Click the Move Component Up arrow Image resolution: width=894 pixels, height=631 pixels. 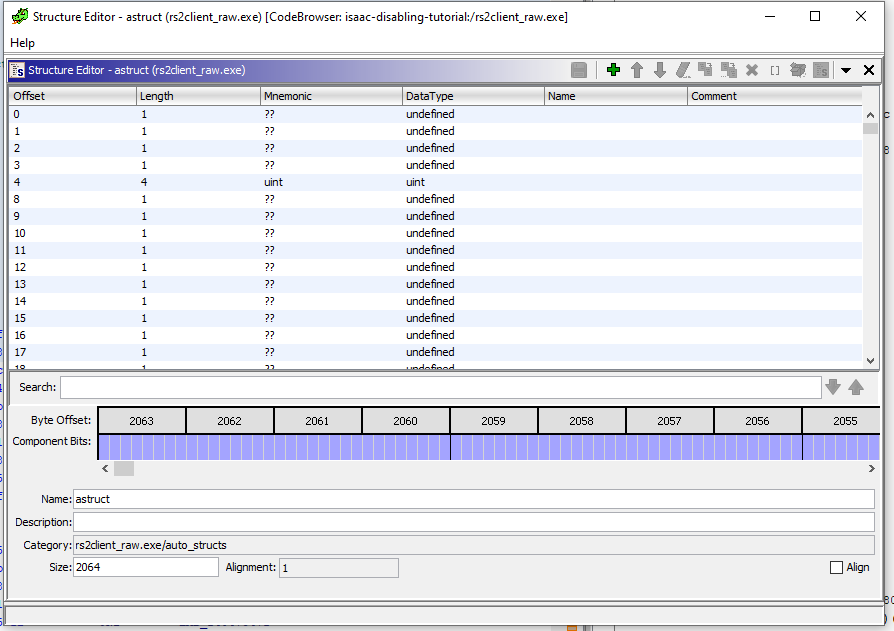(x=637, y=70)
